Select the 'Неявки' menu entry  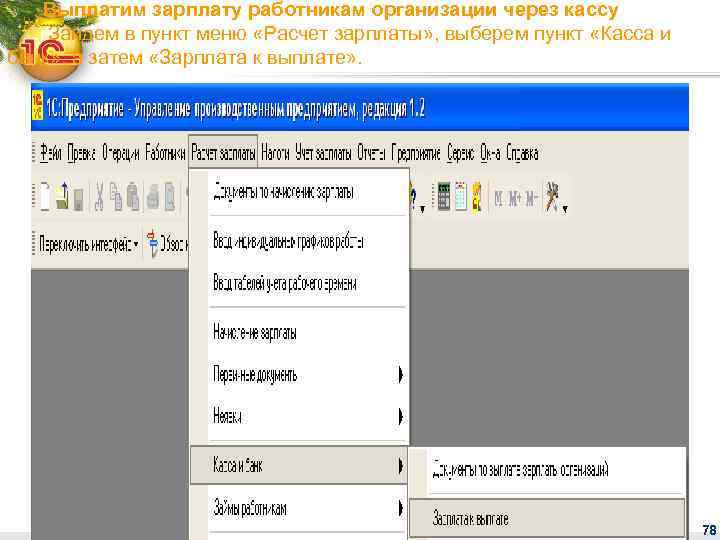[x=298, y=416]
